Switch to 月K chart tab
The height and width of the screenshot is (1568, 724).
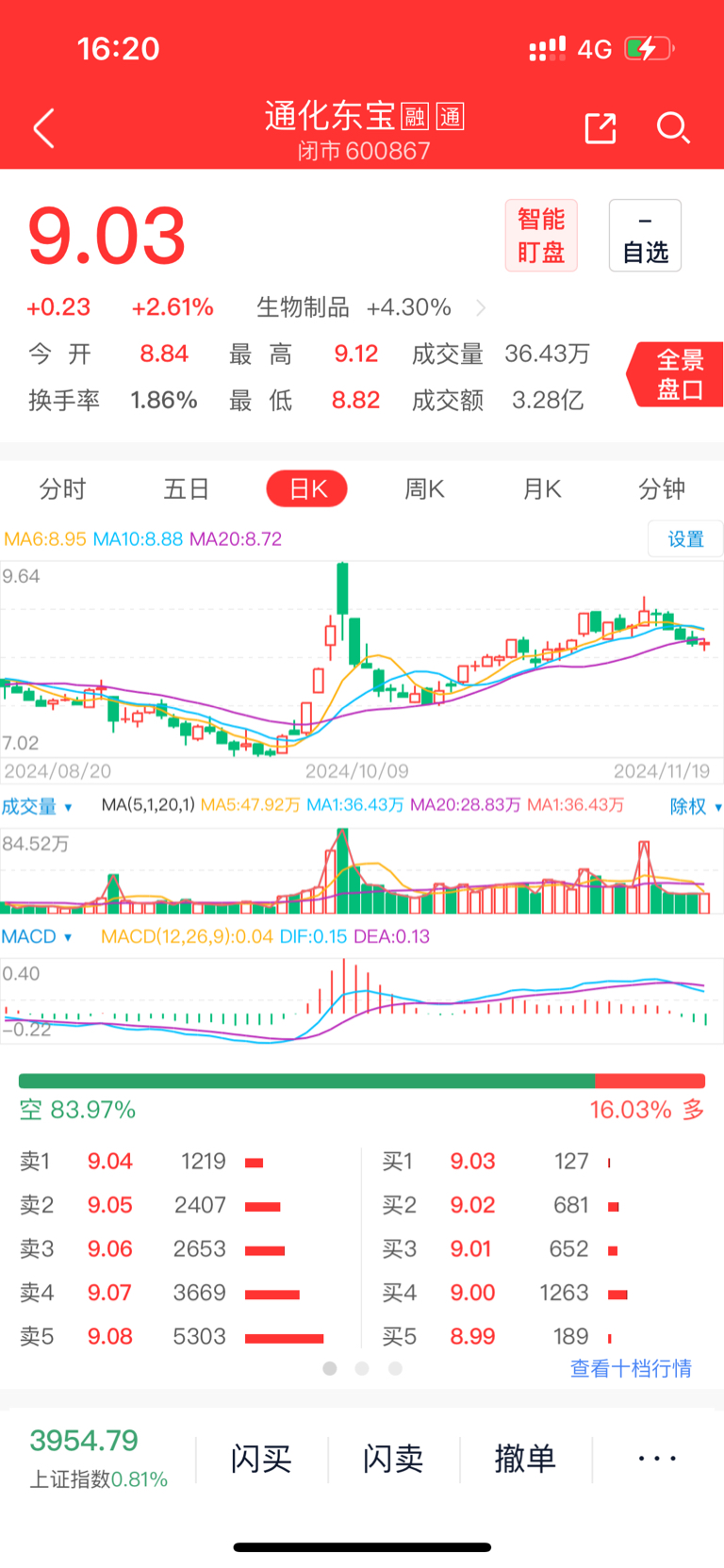(x=542, y=489)
